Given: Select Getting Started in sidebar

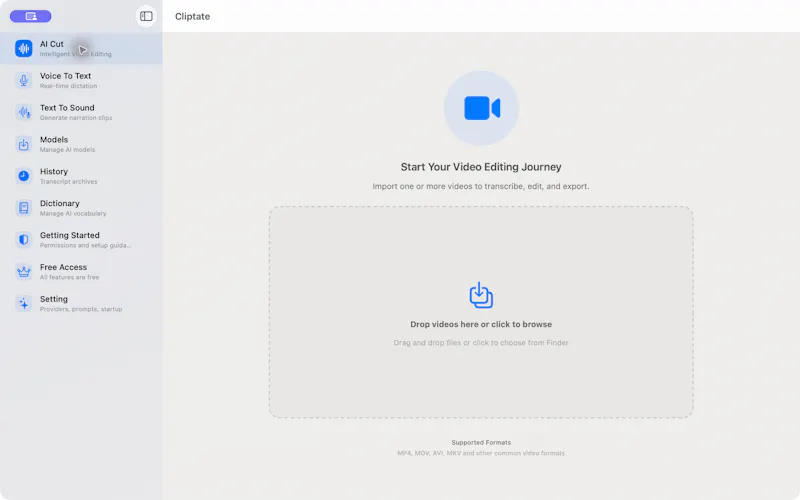Looking at the screenshot, I should click(x=81, y=240).
